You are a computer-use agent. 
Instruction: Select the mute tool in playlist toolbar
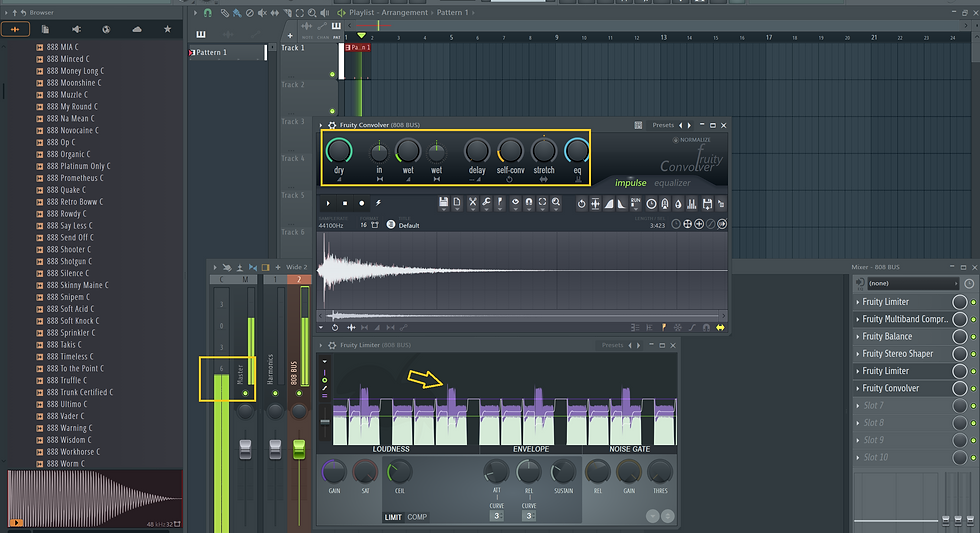click(262, 12)
